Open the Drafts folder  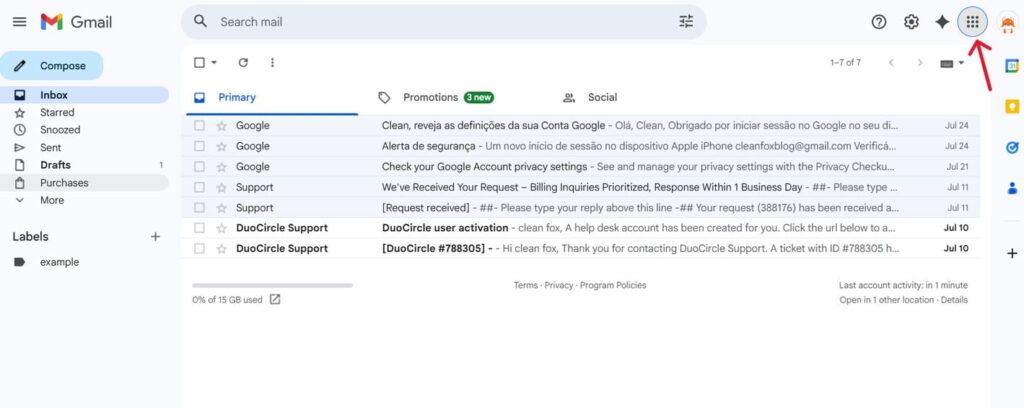84,165
